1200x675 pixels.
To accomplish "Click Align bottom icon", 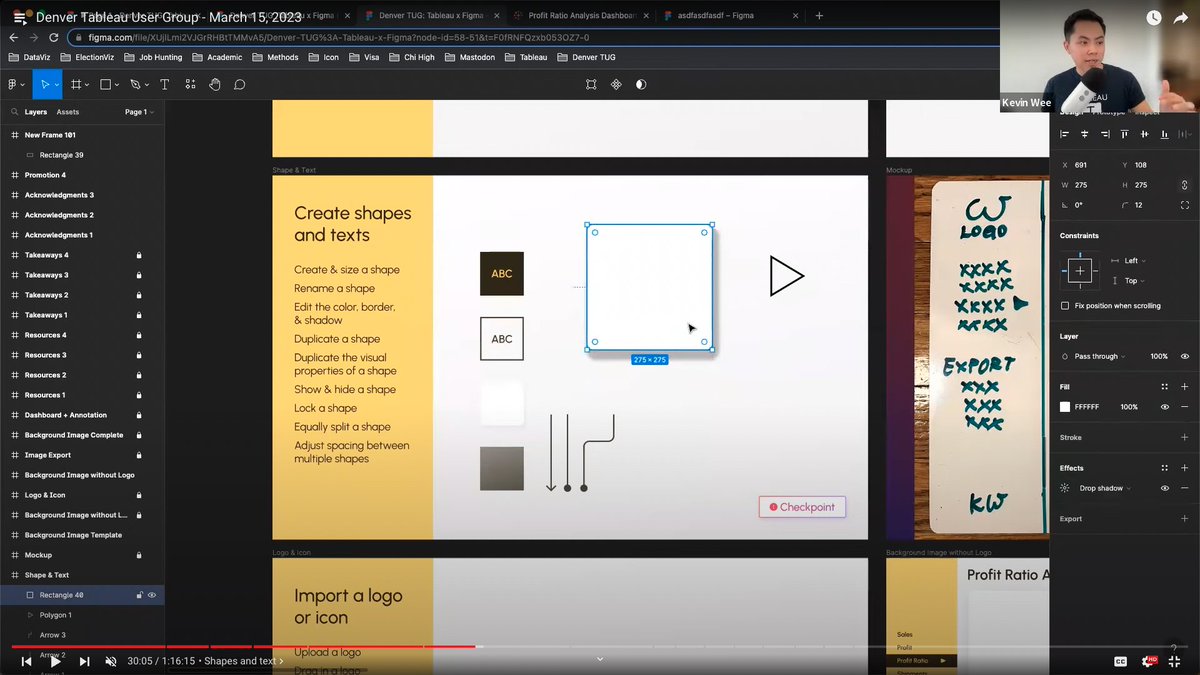I will [1164, 133].
